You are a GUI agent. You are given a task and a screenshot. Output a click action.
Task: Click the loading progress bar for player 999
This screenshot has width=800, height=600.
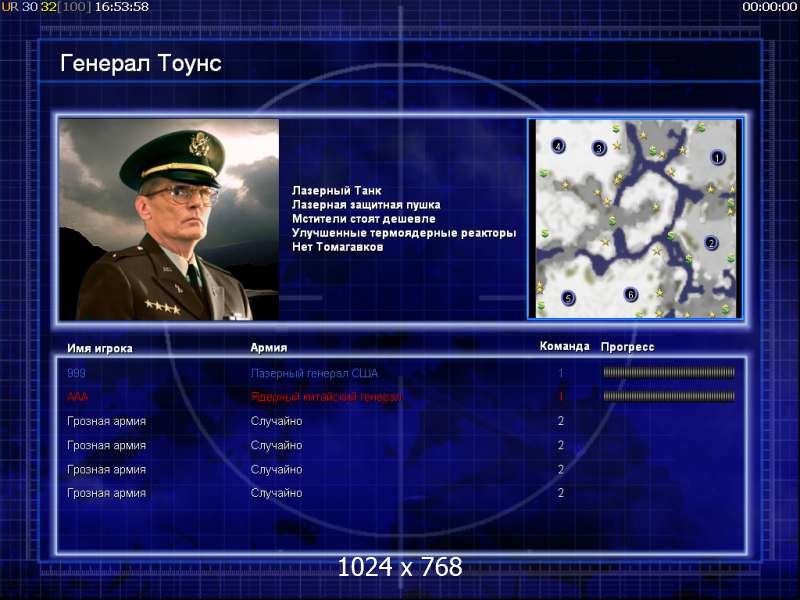[669, 373]
